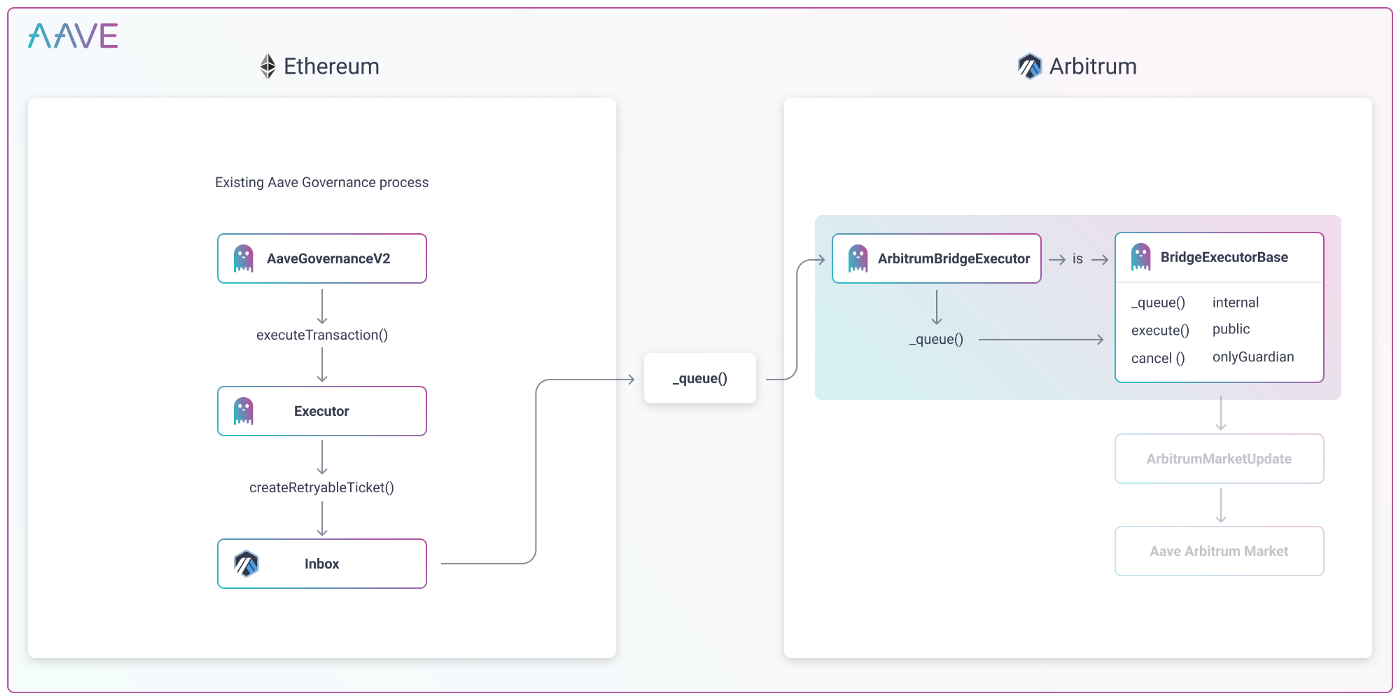Click the Ethereum heading text
1400x700 pixels.
[x=331, y=67]
